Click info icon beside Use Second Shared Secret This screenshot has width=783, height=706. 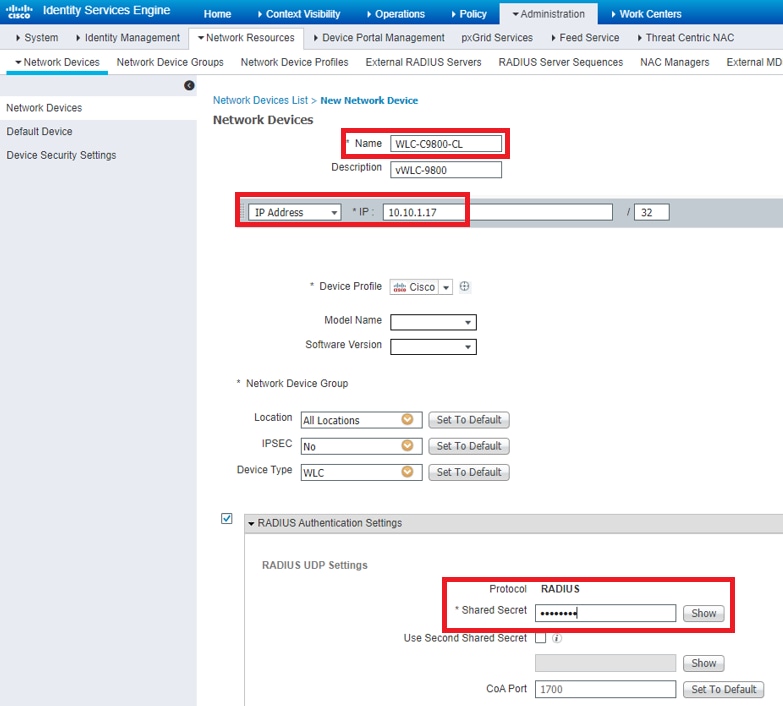pos(557,638)
